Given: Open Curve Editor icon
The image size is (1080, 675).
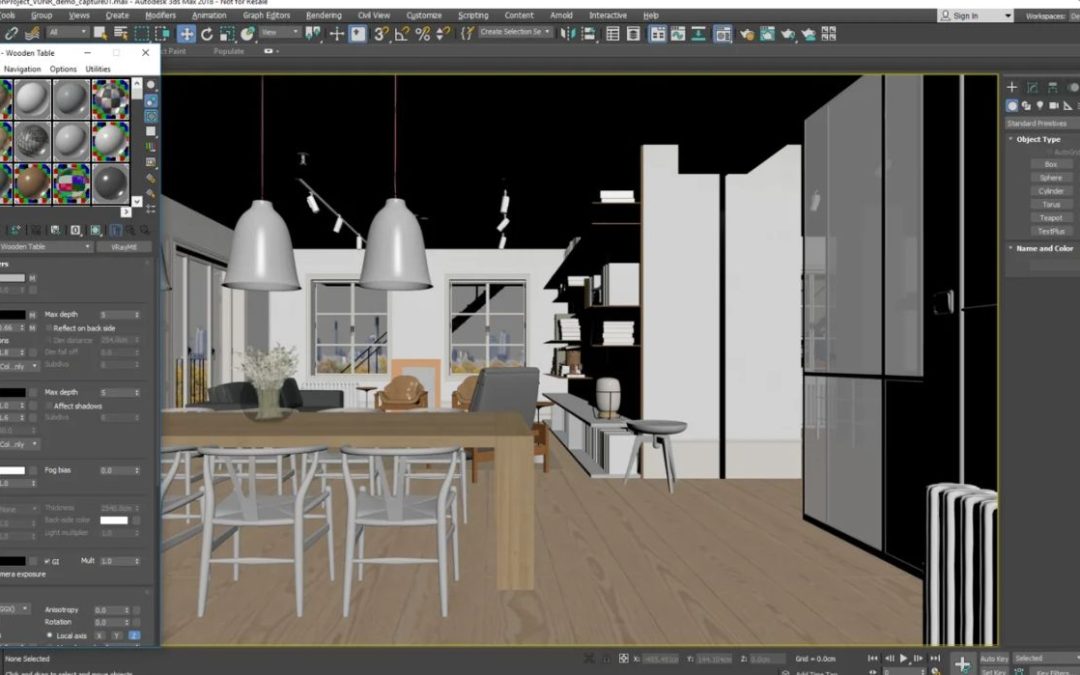Looking at the screenshot, I should pos(678,33).
